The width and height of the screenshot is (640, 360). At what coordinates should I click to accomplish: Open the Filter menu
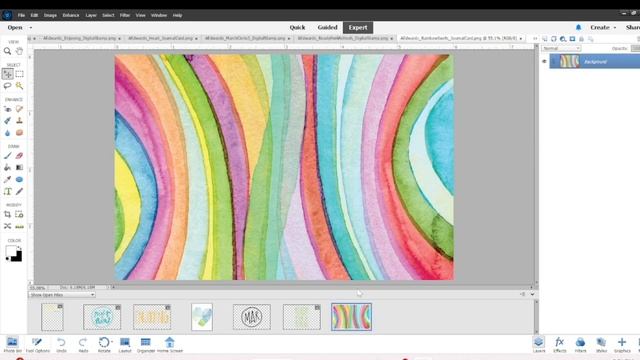(x=125, y=15)
